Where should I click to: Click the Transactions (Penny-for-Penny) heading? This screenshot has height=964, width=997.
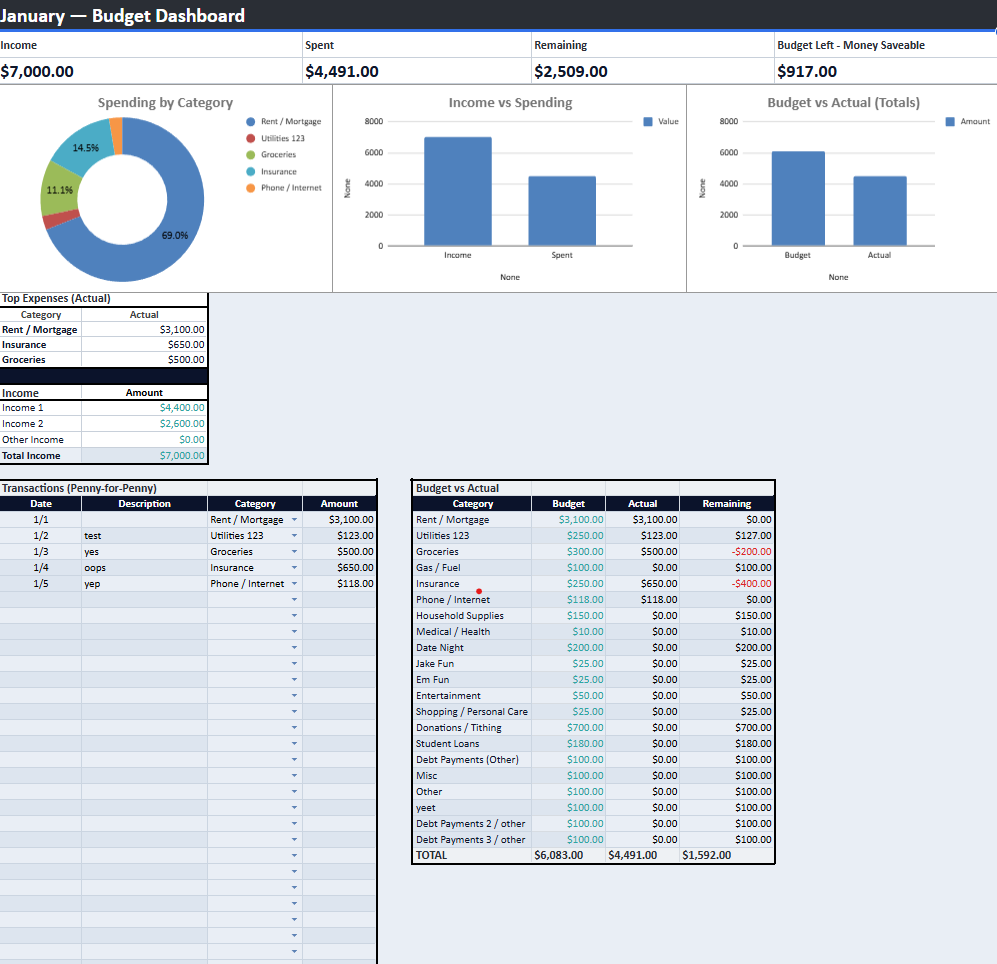[x=79, y=488]
